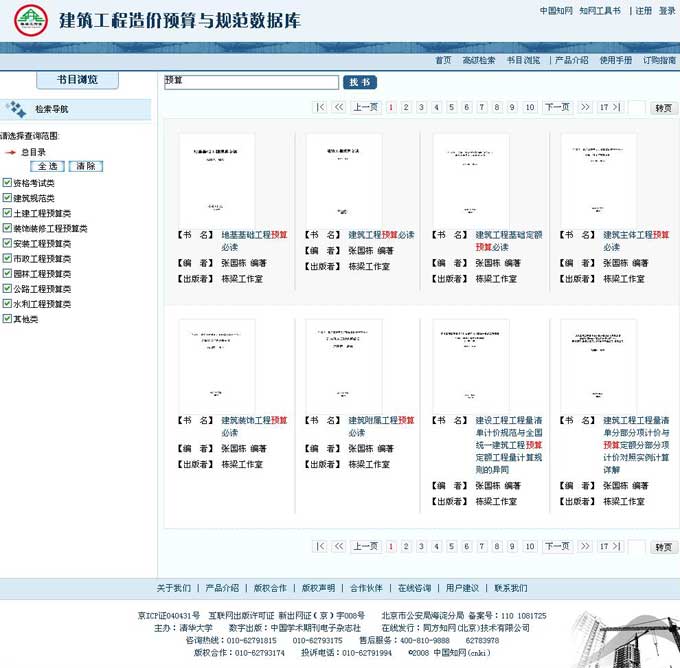The width and height of the screenshot is (680, 668).
Task: Uncheck the 资格考试类 checkbox
Action: click(x=7, y=184)
